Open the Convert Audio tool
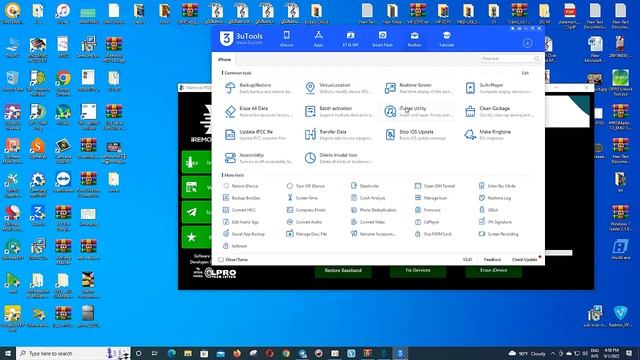The image size is (640, 360). (x=304, y=222)
